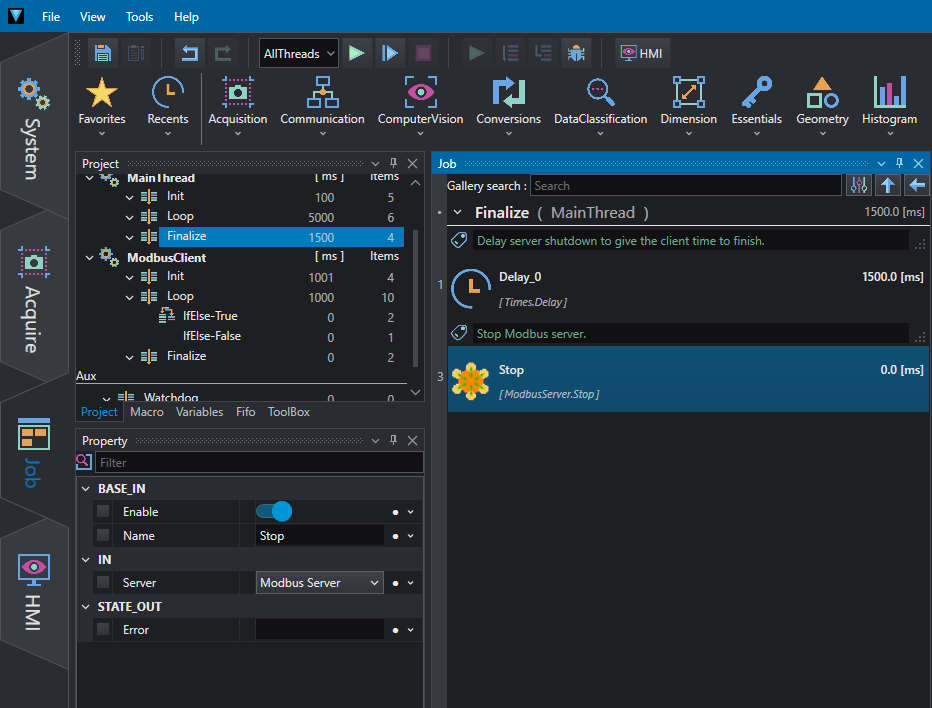Select the Stop ModbusServer step
Image resolution: width=932 pixels, height=708 pixels.
pos(688,379)
